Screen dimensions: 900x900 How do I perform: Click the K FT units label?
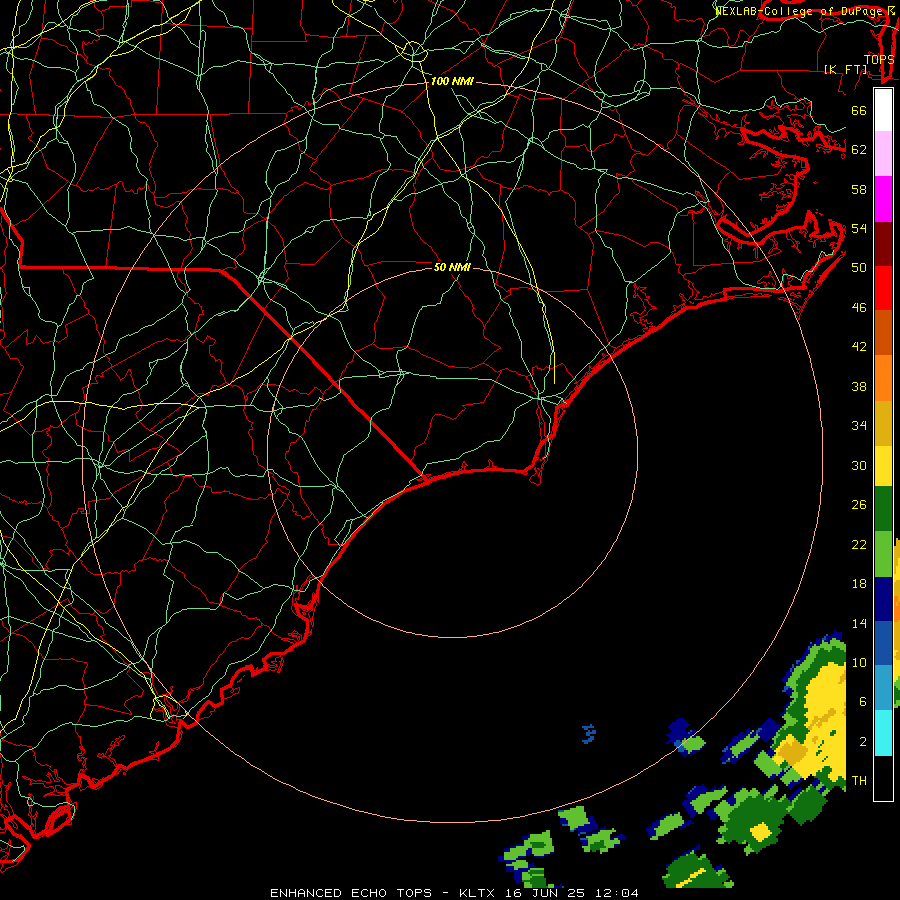click(845, 69)
